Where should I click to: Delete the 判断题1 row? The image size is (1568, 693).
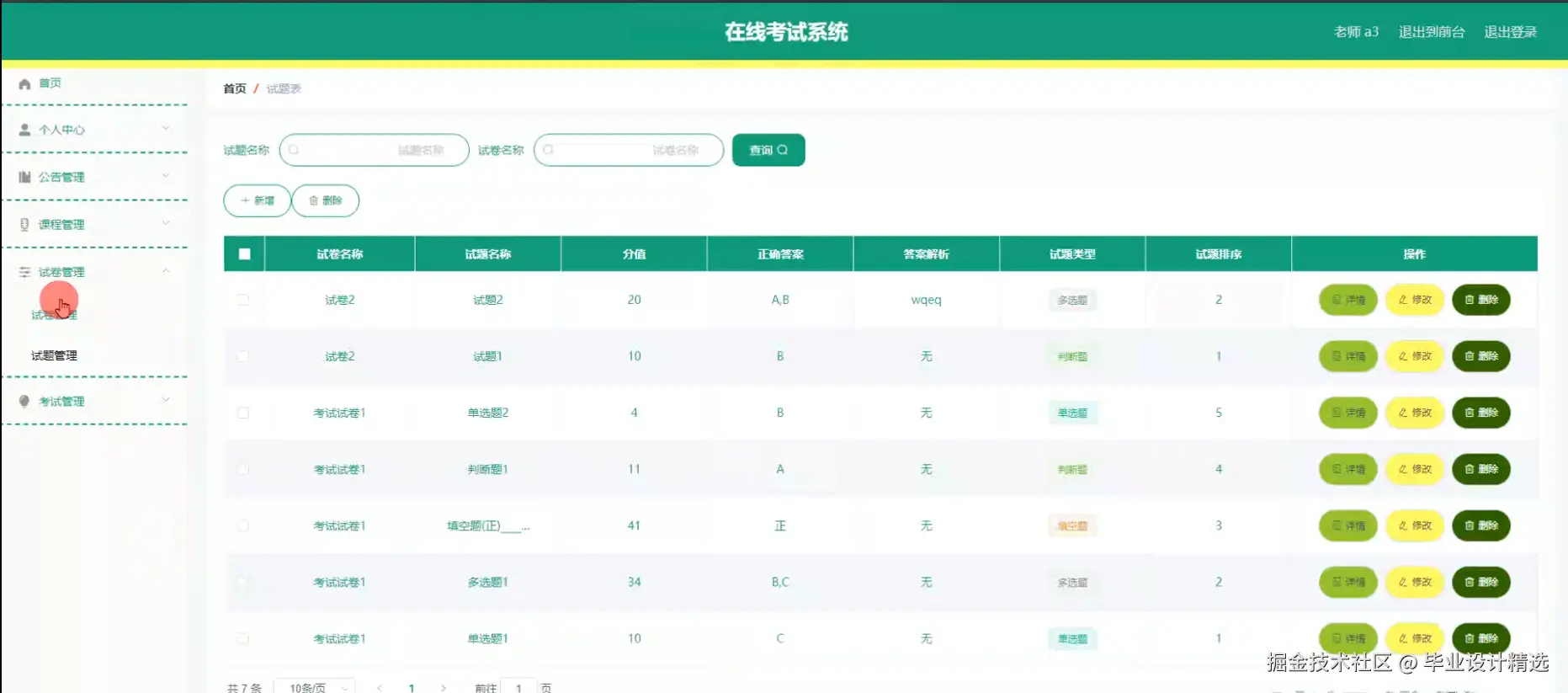click(x=1481, y=469)
